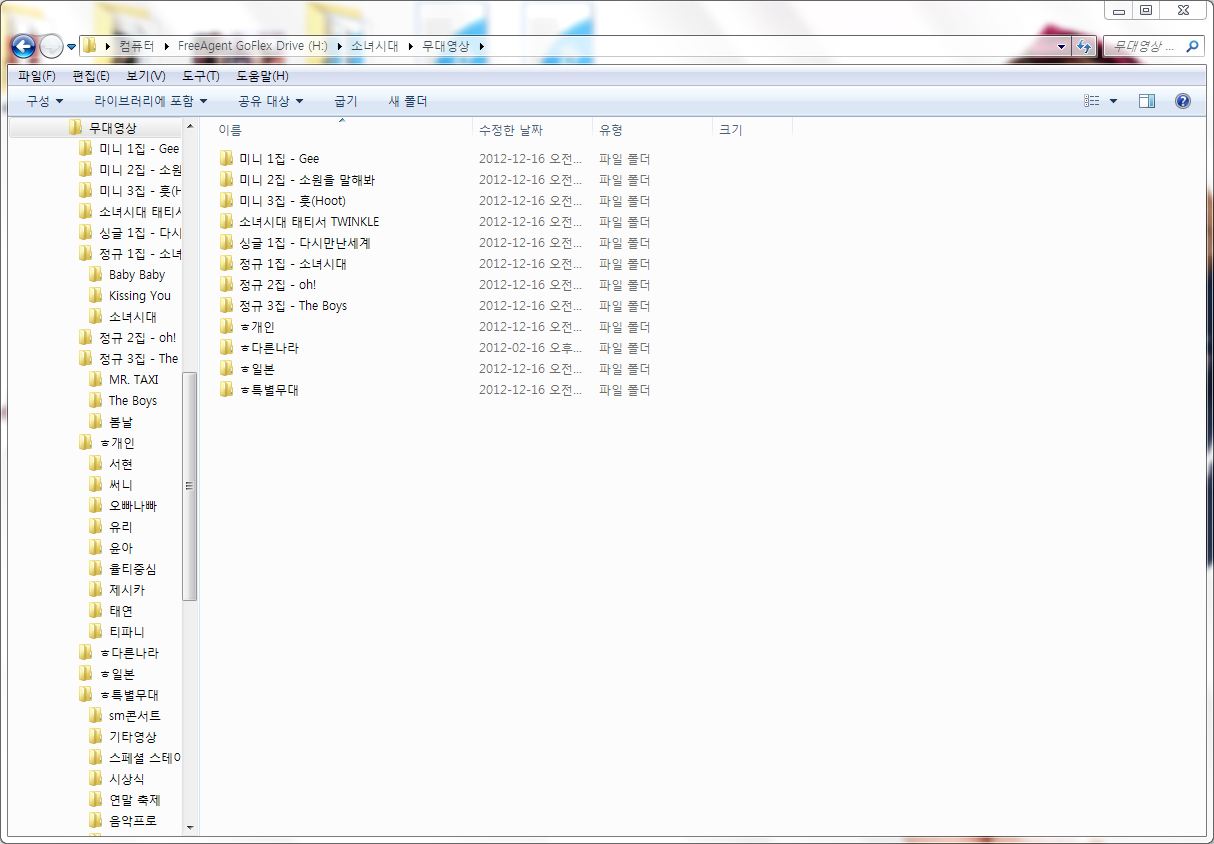Click FreeAgent GoFlex Drive (H:) breadcrumb

(x=253, y=46)
